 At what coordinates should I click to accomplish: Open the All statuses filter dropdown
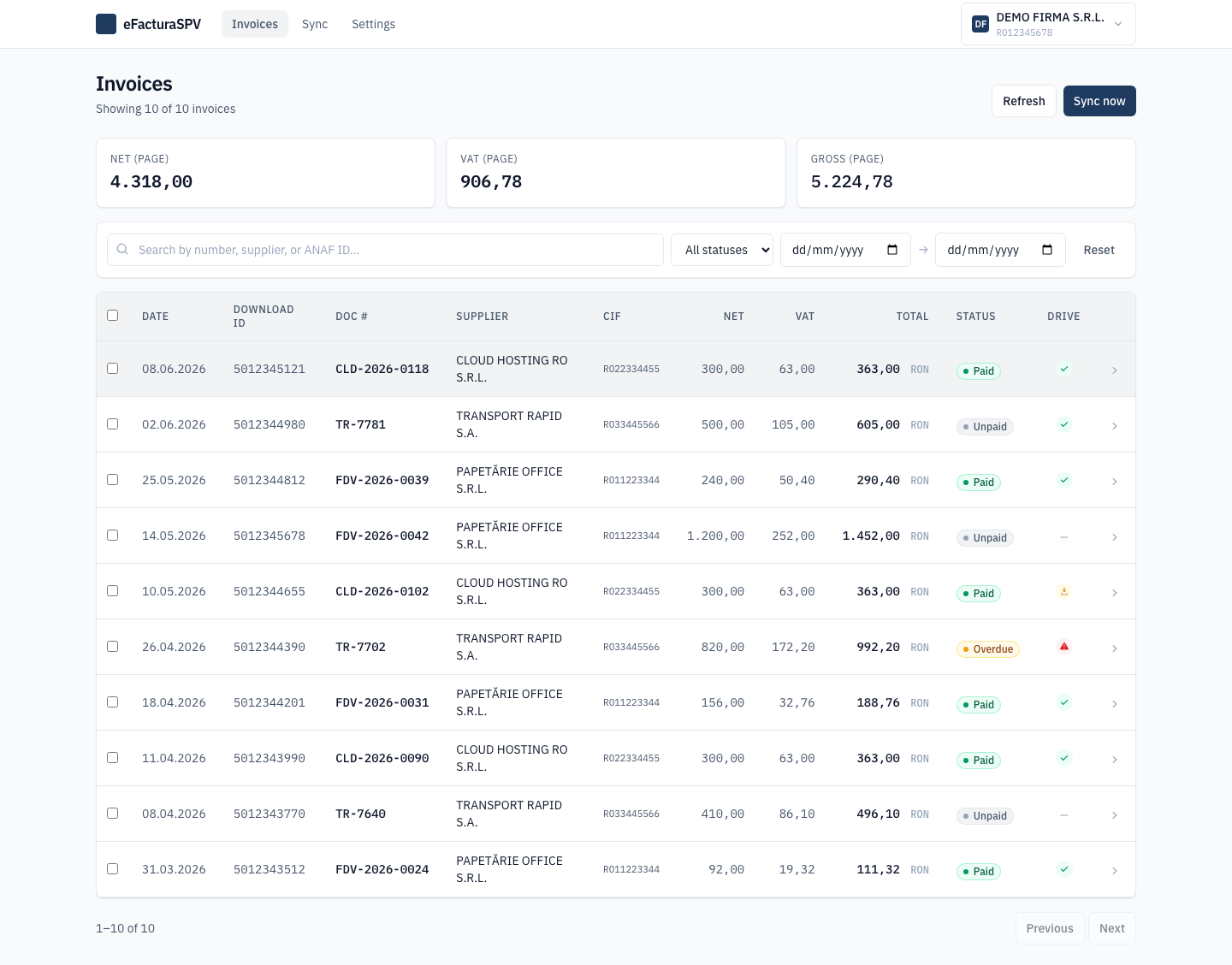(722, 250)
